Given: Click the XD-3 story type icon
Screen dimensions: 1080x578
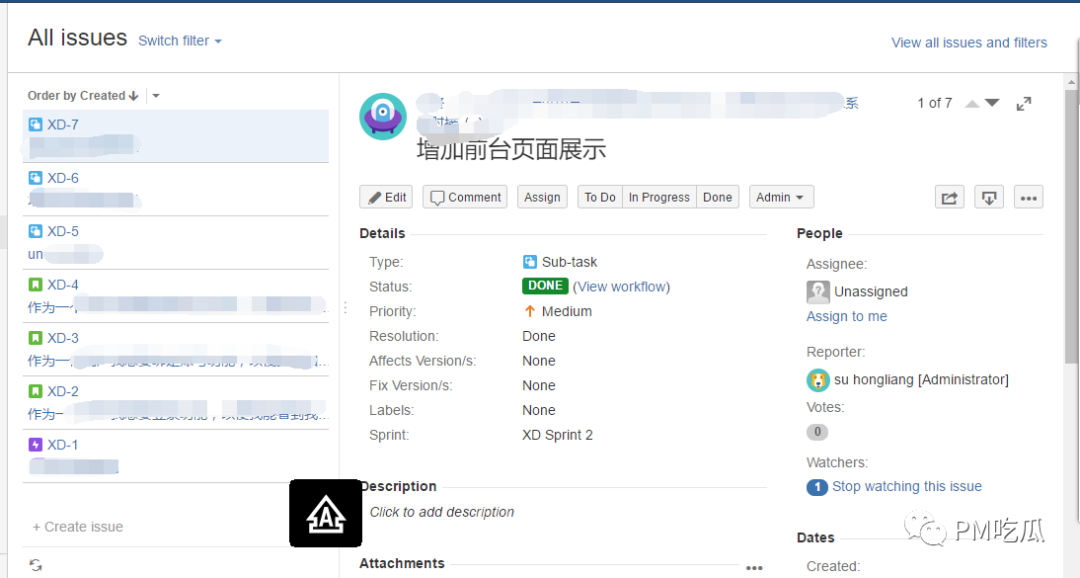Looking at the screenshot, I should click(35, 338).
